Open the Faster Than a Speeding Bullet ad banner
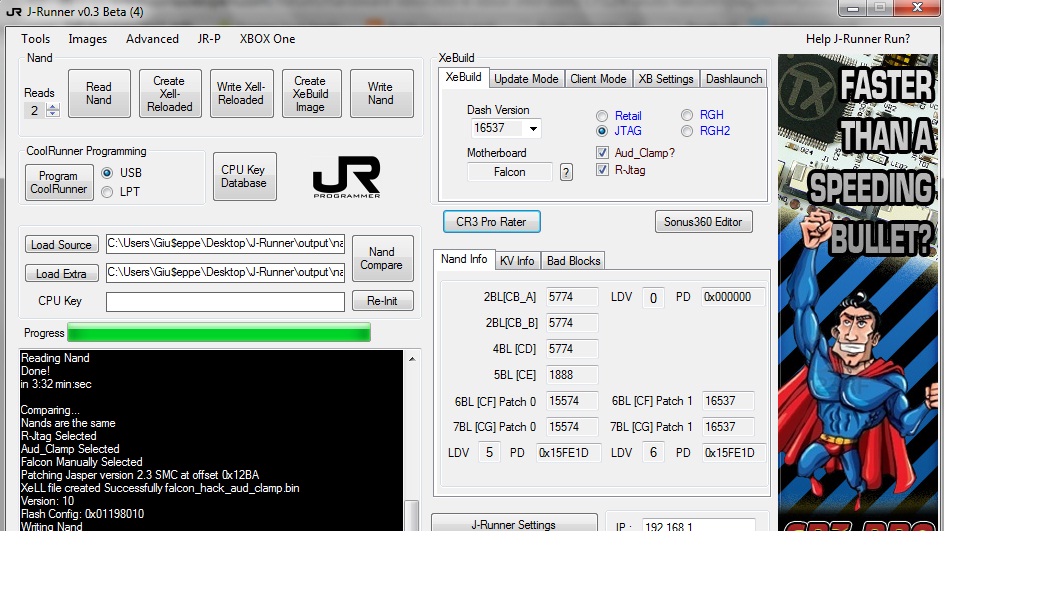1040x608 pixels. [858, 292]
